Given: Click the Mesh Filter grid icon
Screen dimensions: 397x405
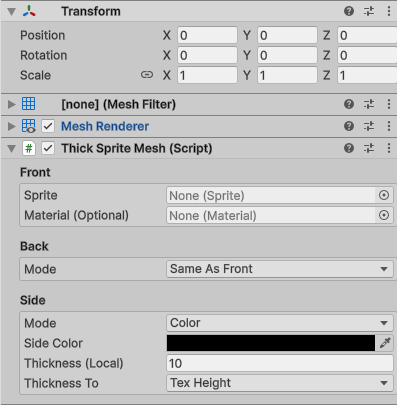Looking at the screenshot, I should pos(28,104).
